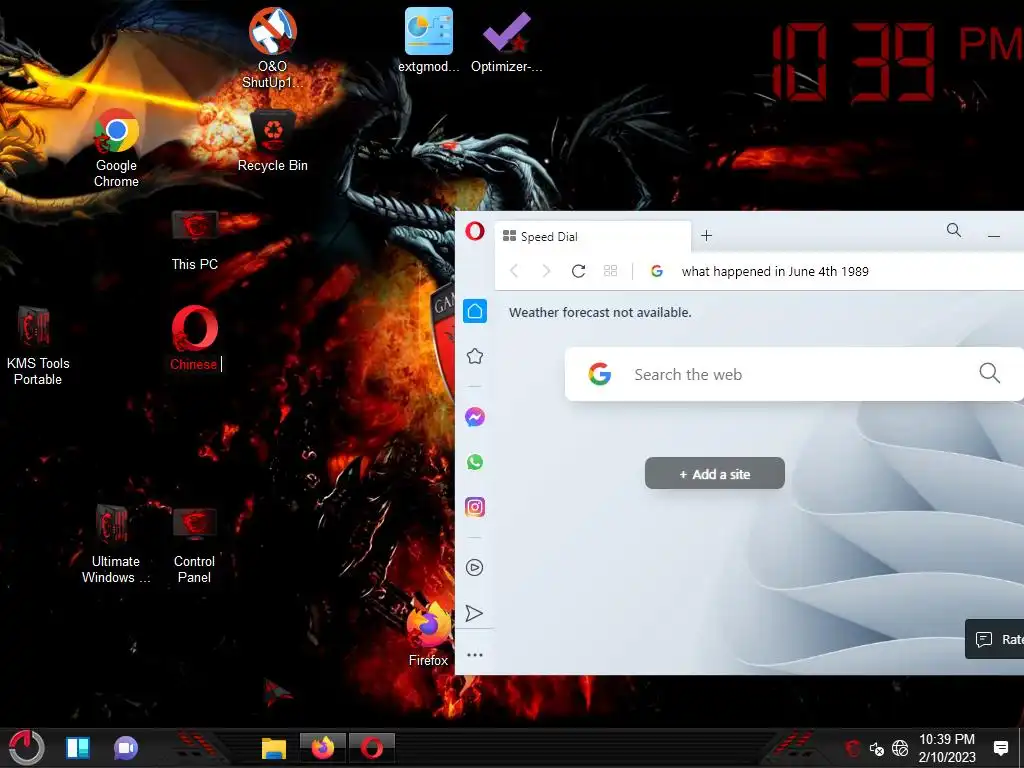
Task: Click the MSI dragon tray icon
Action: coord(853,748)
